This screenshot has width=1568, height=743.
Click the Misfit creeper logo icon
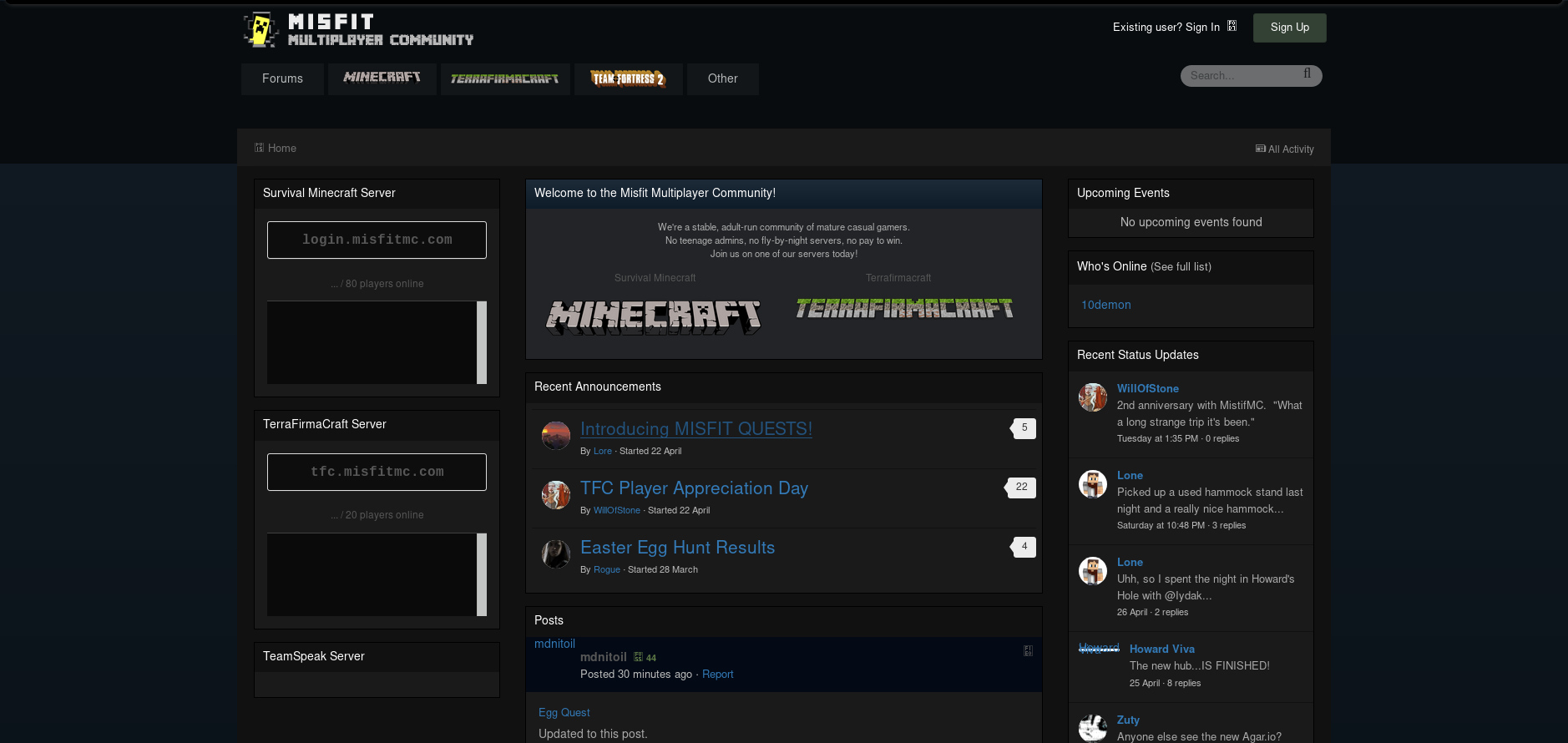[260, 30]
